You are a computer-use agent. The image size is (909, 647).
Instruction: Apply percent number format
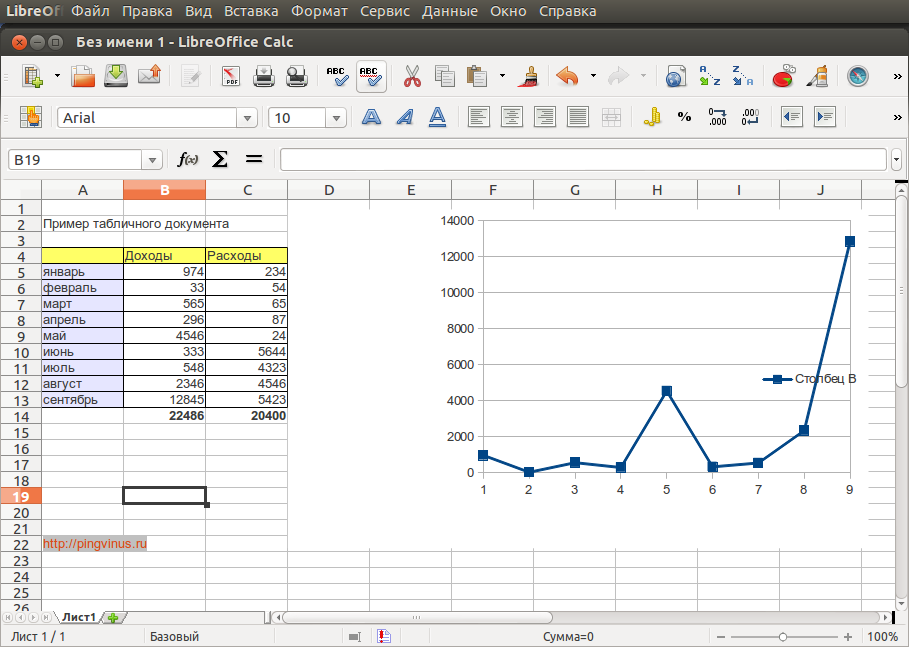pos(685,118)
